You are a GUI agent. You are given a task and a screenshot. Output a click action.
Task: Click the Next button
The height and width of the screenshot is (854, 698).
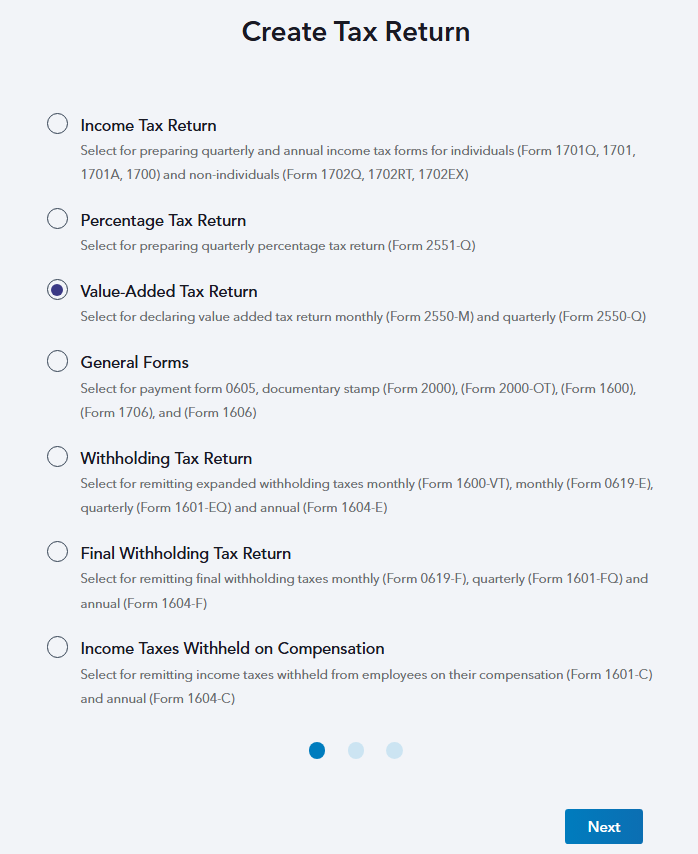604,826
